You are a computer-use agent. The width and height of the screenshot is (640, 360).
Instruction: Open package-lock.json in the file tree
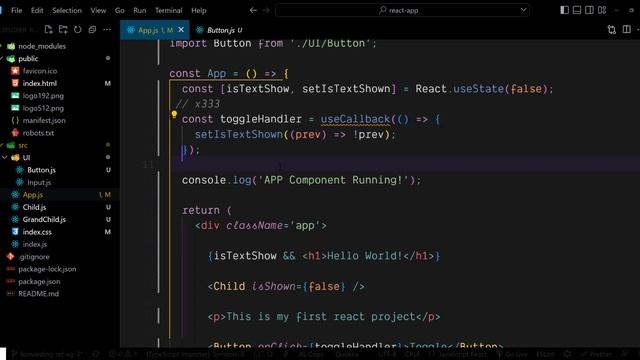pos(47,269)
